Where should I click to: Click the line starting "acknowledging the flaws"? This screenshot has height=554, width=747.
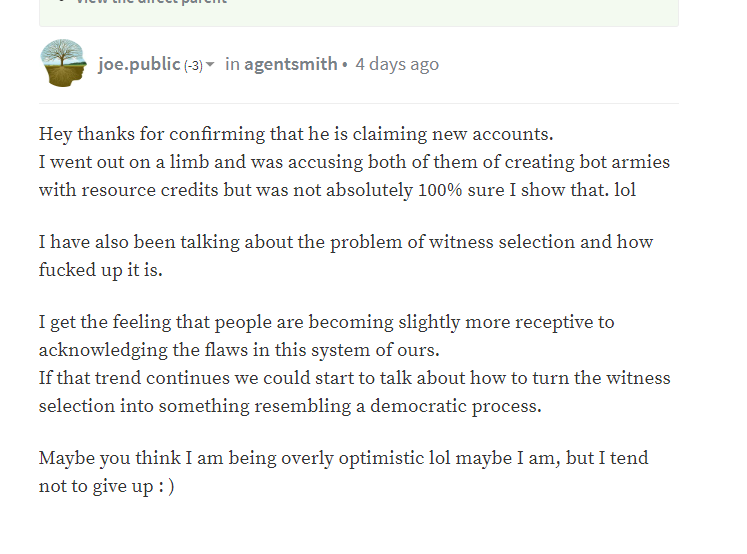pos(239,350)
